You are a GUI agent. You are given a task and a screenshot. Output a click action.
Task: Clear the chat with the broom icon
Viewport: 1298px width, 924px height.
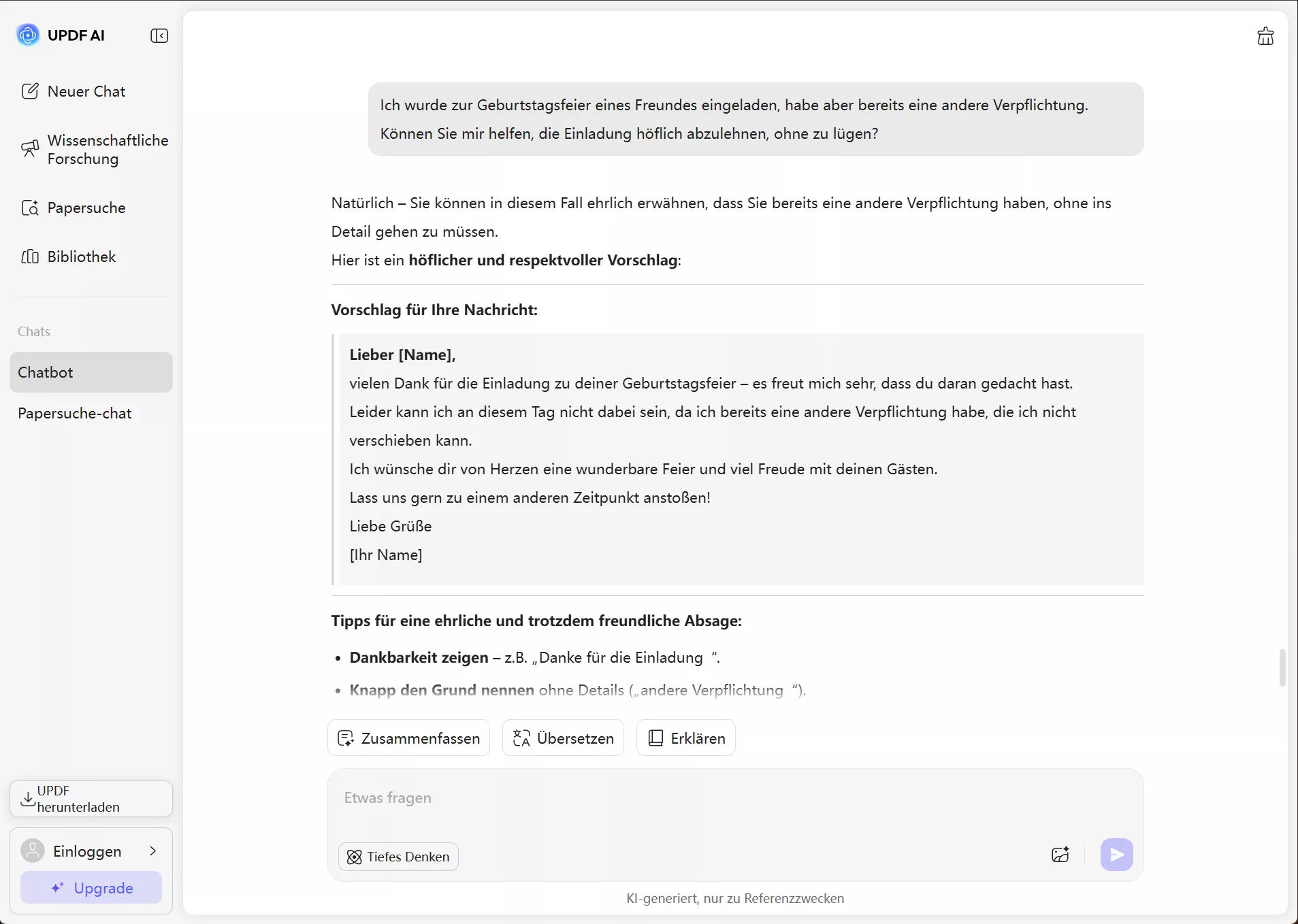pyautogui.click(x=1265, y=35)
